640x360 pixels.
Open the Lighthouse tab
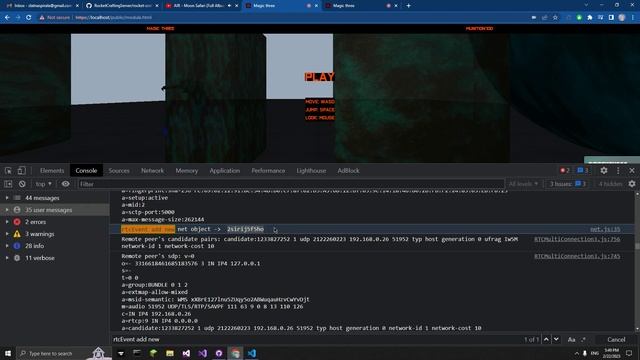tap(311, 171)
